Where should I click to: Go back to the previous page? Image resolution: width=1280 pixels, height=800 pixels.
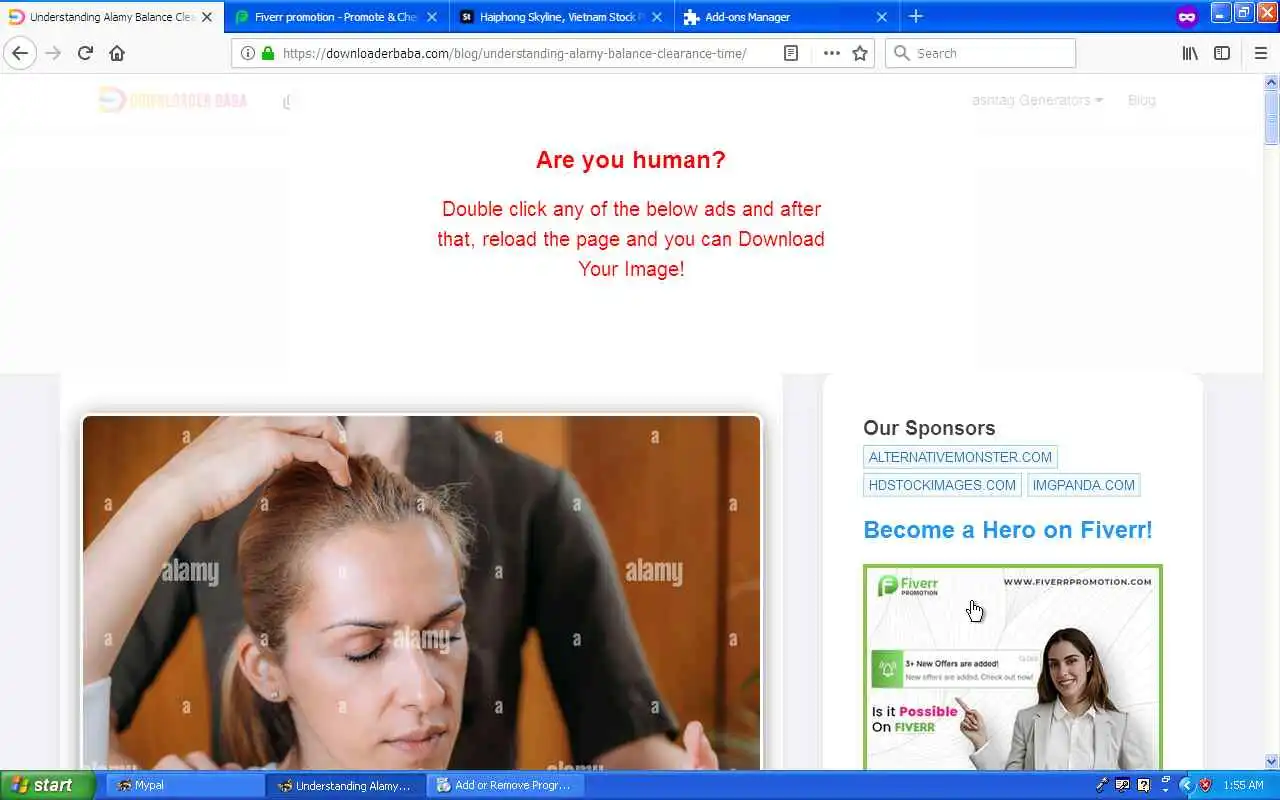coord(20,53)
